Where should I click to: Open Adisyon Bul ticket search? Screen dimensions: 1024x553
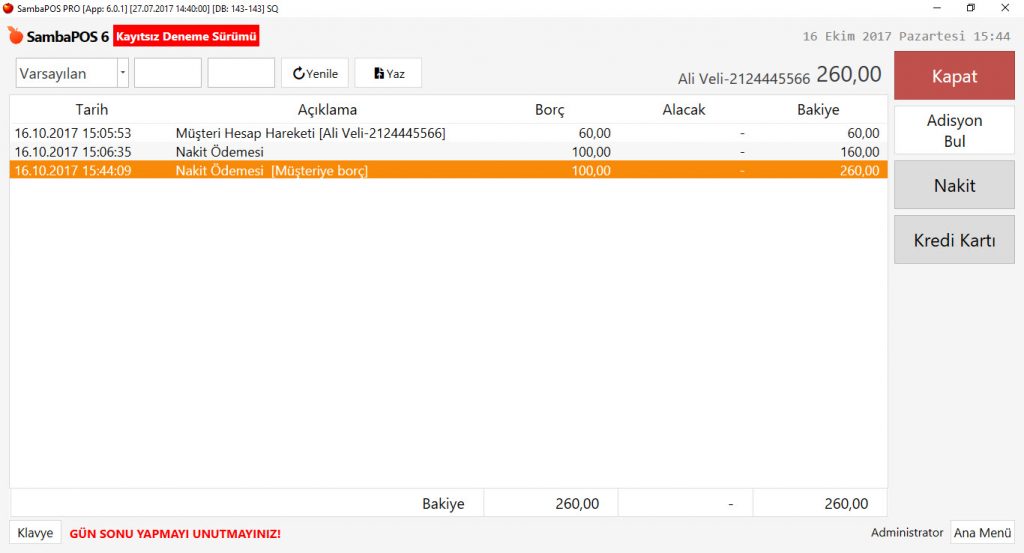click(953, 131)
